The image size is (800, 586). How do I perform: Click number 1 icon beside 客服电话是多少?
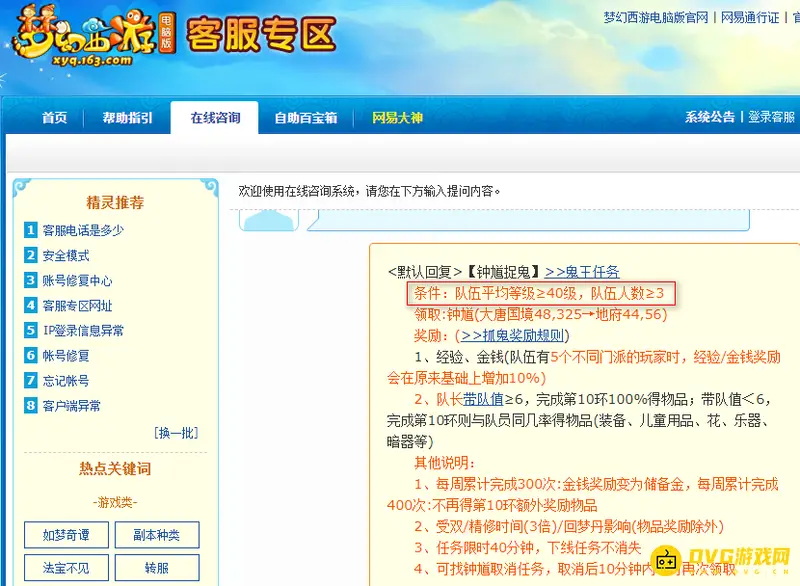coord(31,230)
